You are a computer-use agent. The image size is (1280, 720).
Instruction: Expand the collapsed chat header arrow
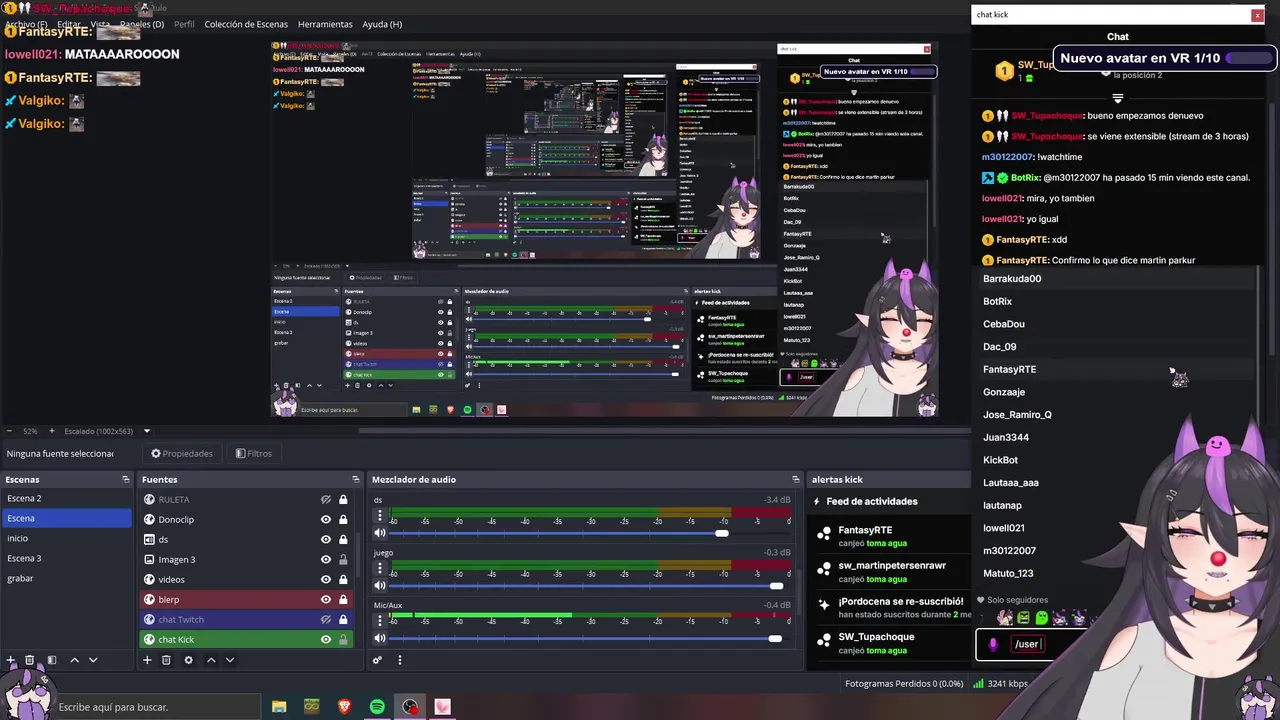pos(1118,98)
